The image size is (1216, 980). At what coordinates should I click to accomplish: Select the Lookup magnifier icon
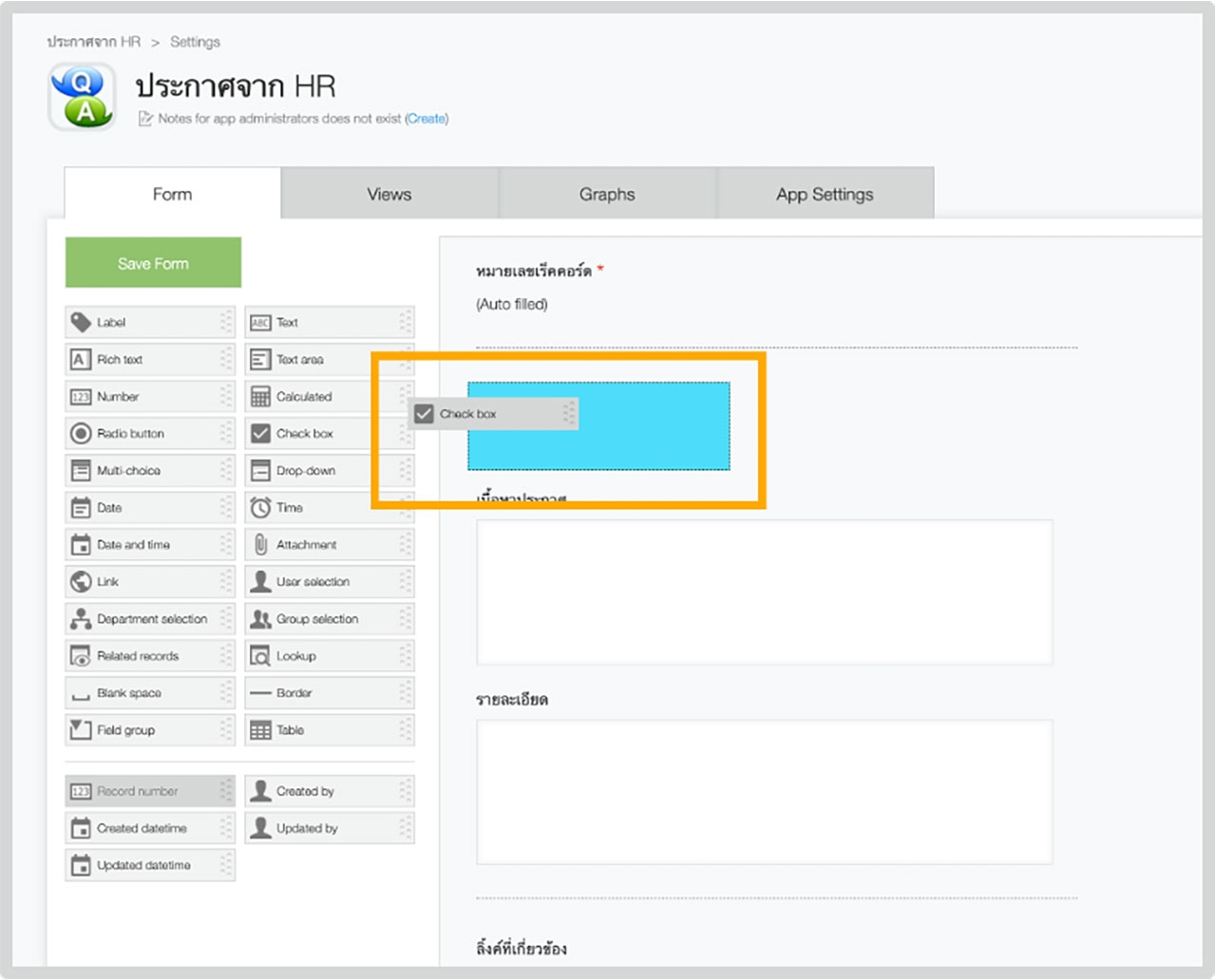(x=260, y=656)
